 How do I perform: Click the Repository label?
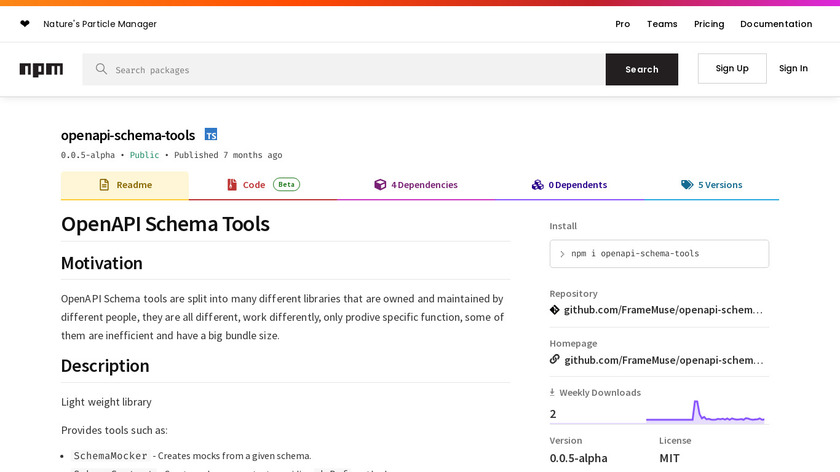(x=573, y=294)
